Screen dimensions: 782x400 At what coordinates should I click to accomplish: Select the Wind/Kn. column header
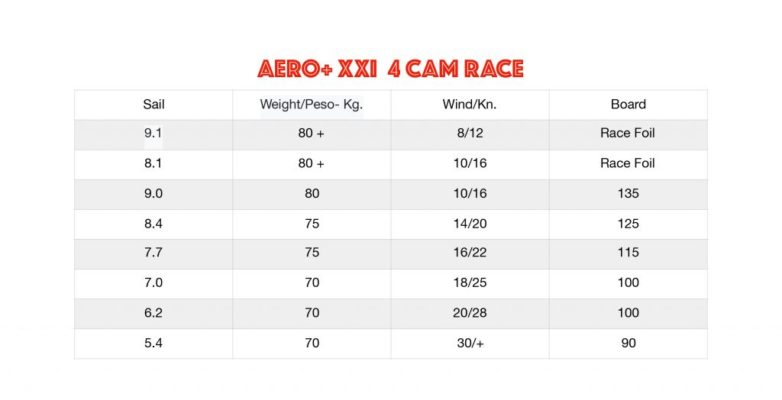[470, 104]
